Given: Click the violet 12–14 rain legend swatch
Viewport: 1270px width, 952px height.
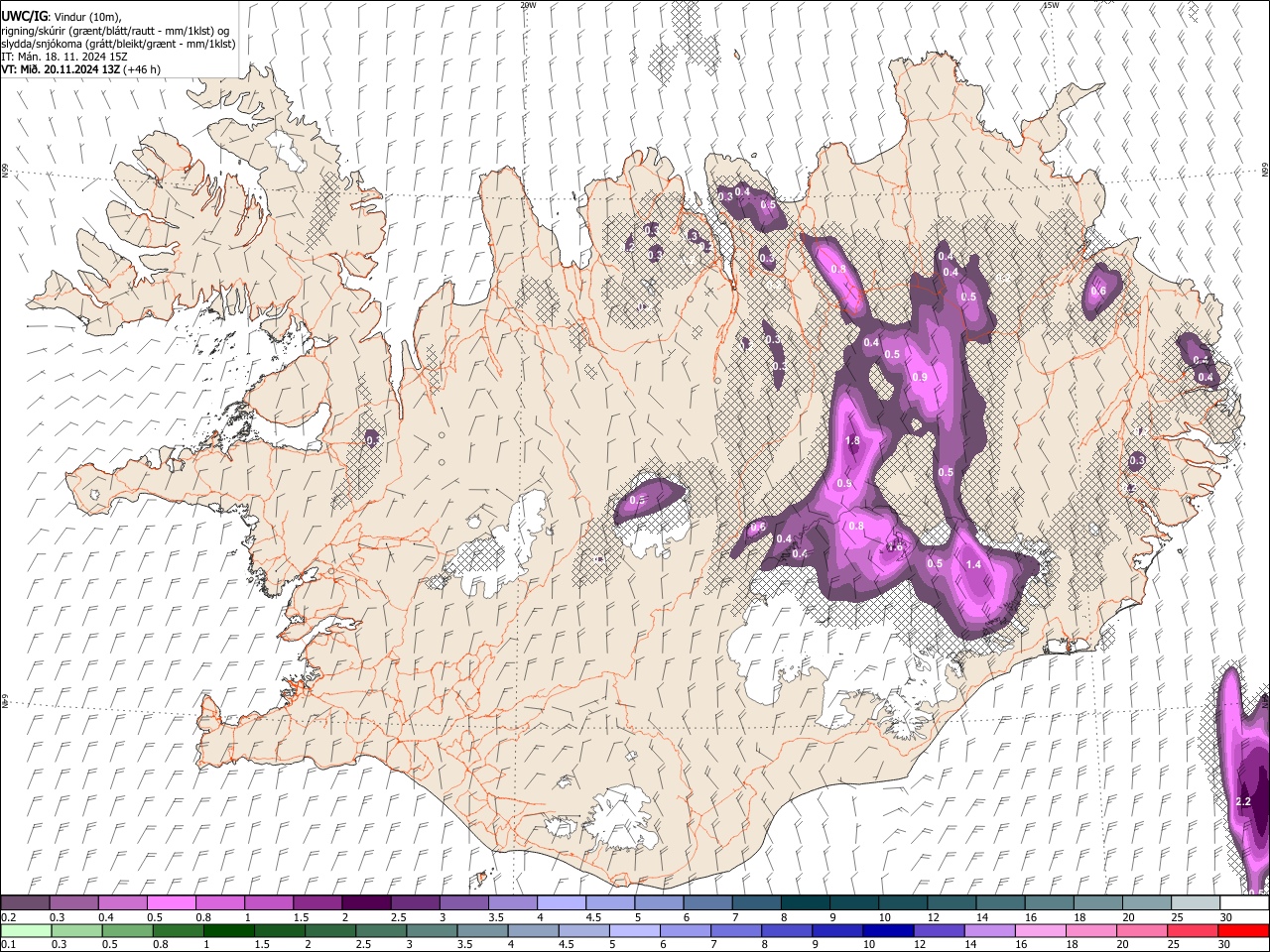Looking at the screenshot, I should coord(938,931).
